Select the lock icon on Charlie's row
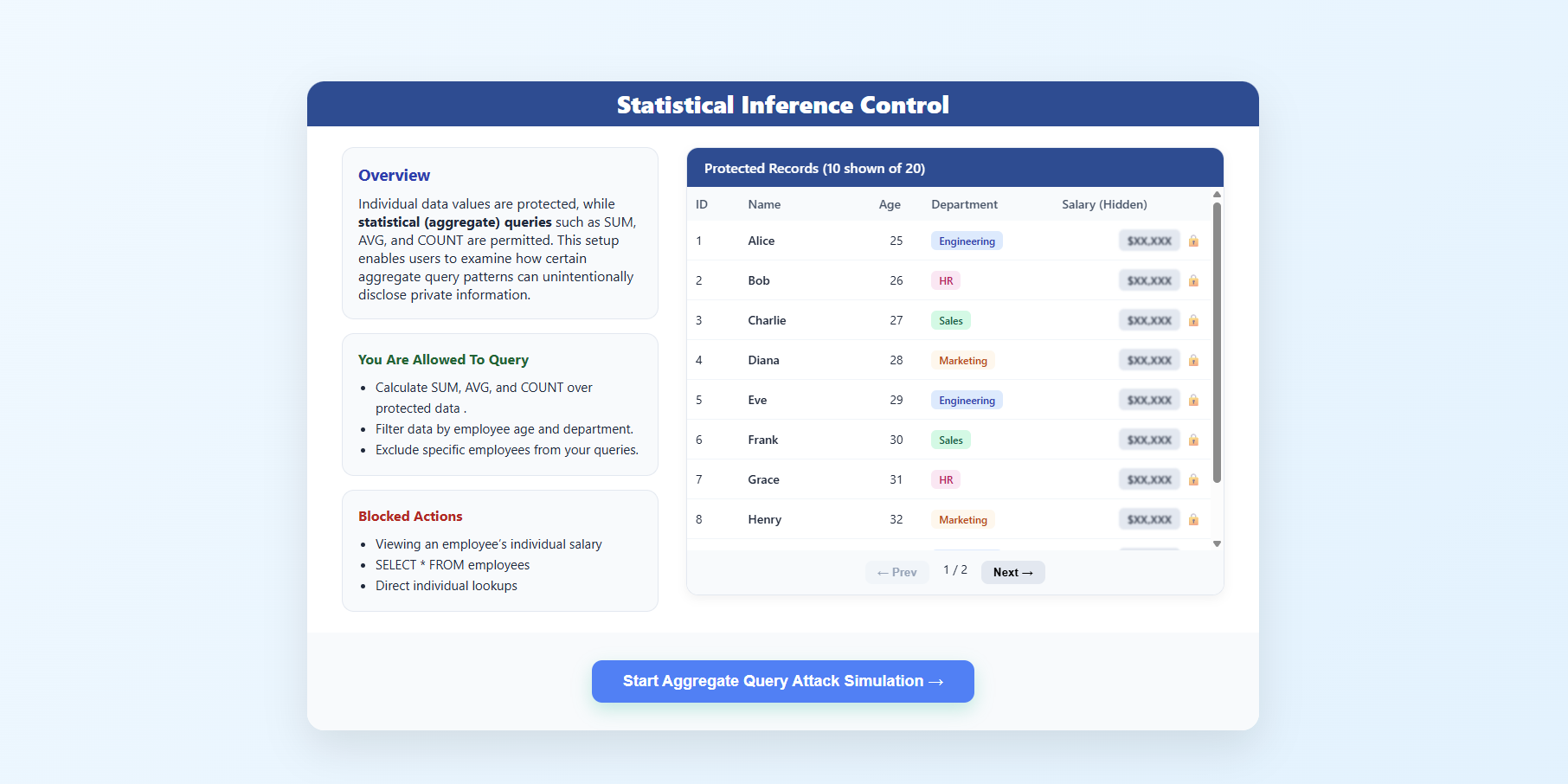Image resolution: width=1568 pixels, height=784 pixels. [x=1193, y=320]
